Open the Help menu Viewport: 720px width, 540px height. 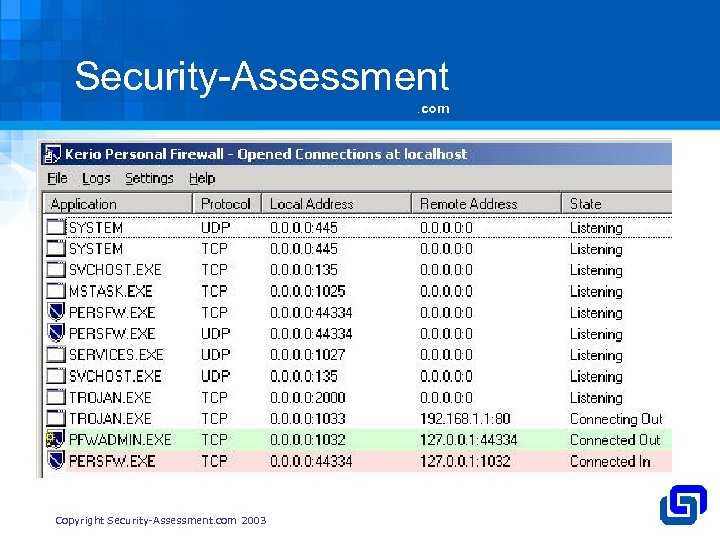point(202,178)
